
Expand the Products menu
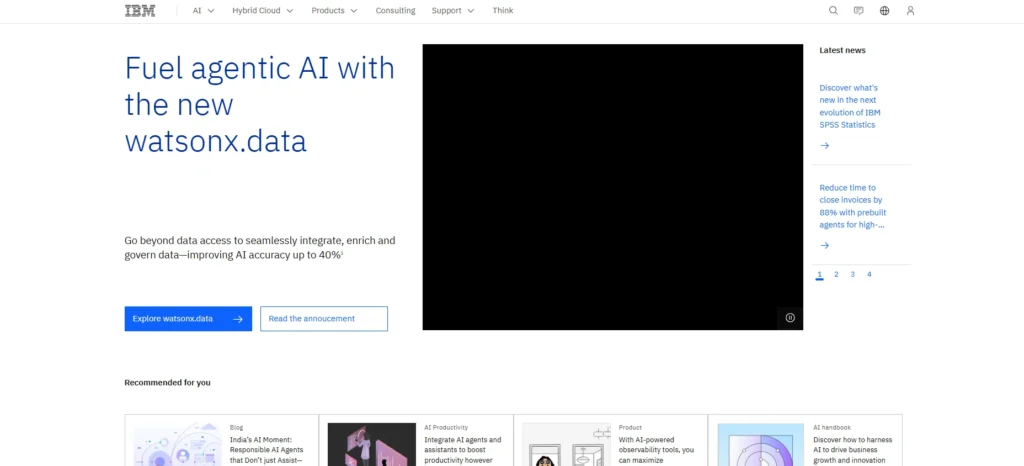pyautogui.click(x=334, y=10)
